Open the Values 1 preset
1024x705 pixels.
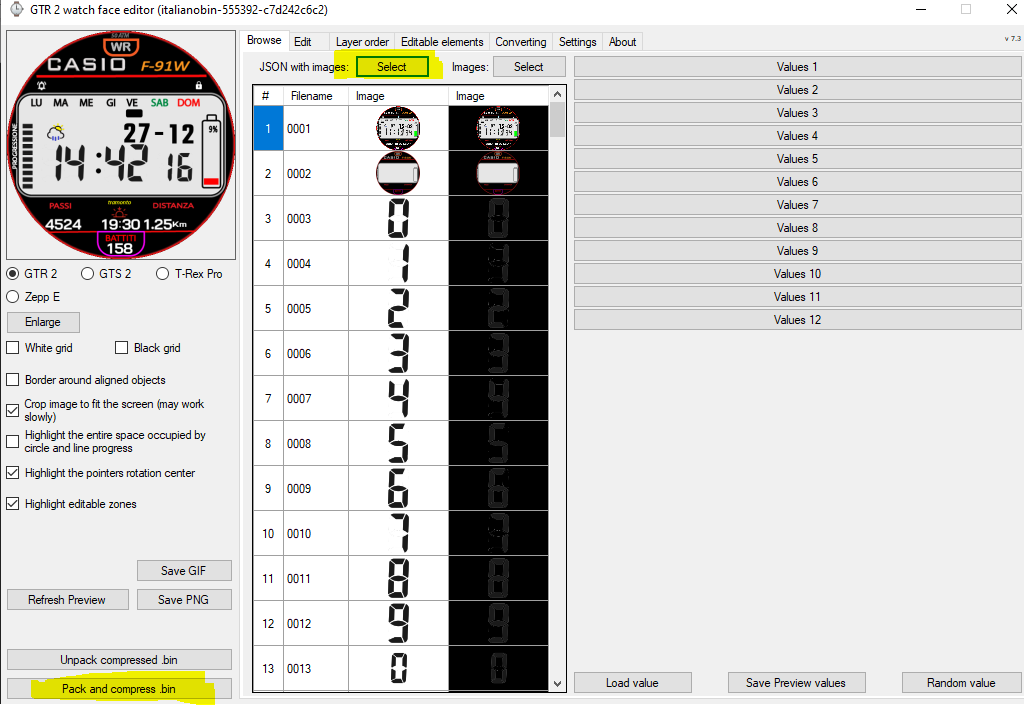coord(797,67)
